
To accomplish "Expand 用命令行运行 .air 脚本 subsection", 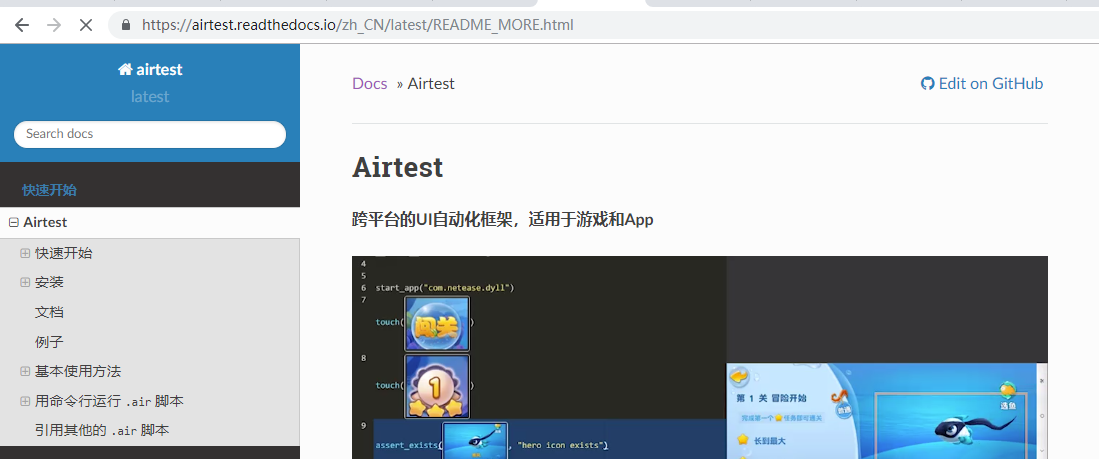I will 26,402.
